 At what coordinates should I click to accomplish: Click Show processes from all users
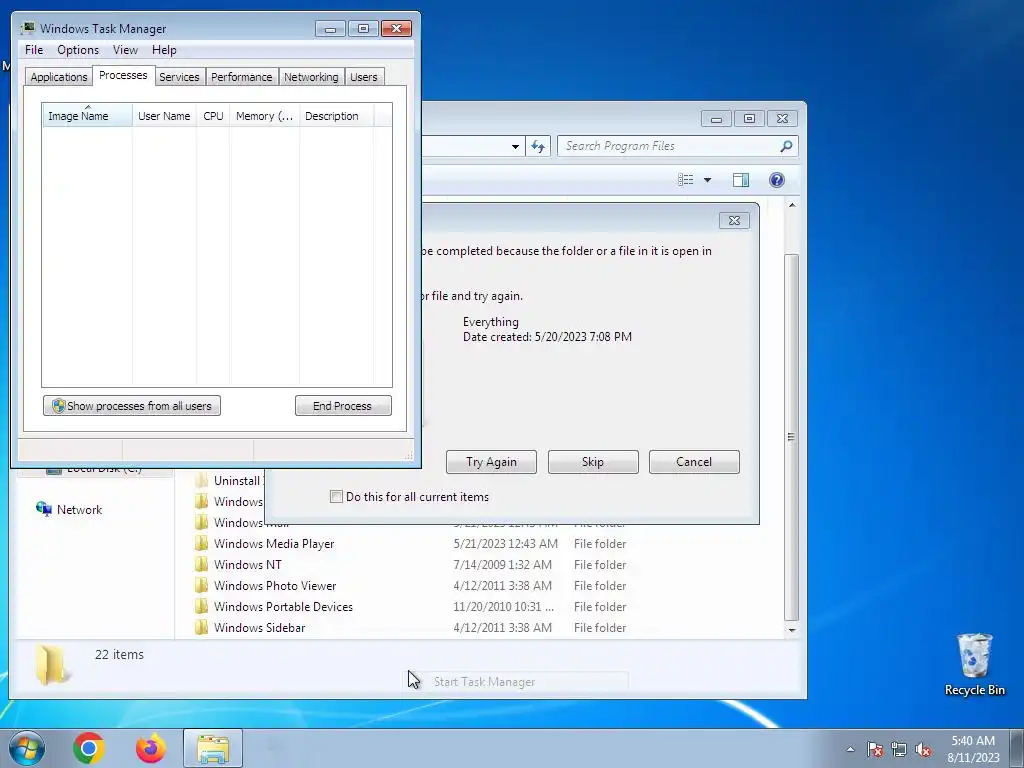132,406
